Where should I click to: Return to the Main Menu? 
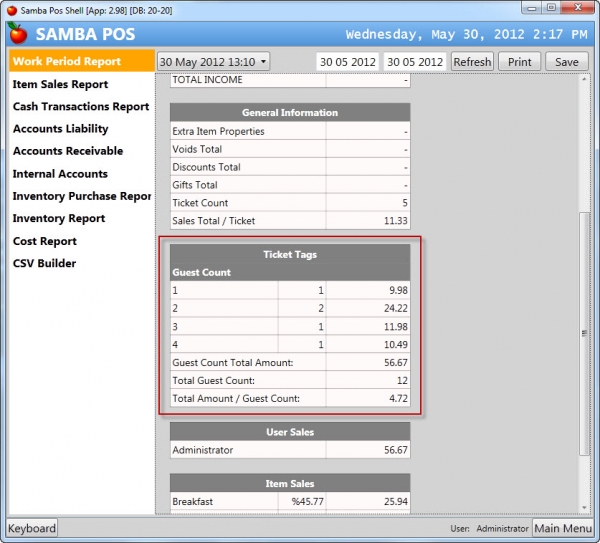click(x=563, y=528)
